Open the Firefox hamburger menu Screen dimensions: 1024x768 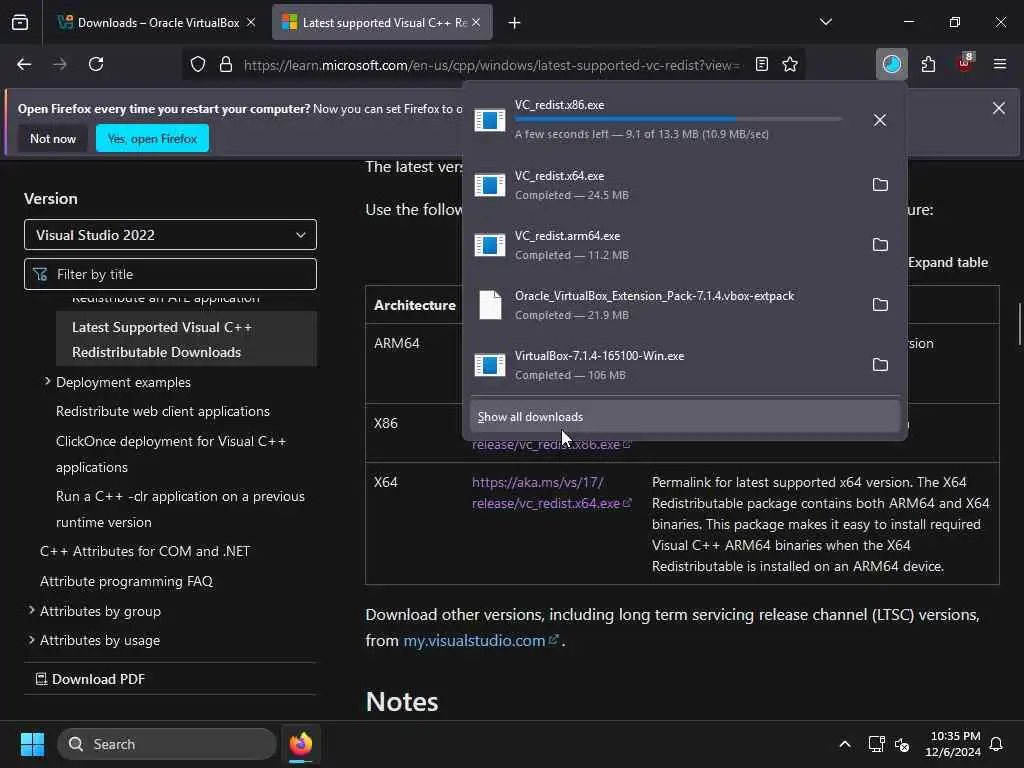(x=1000, y=64)
